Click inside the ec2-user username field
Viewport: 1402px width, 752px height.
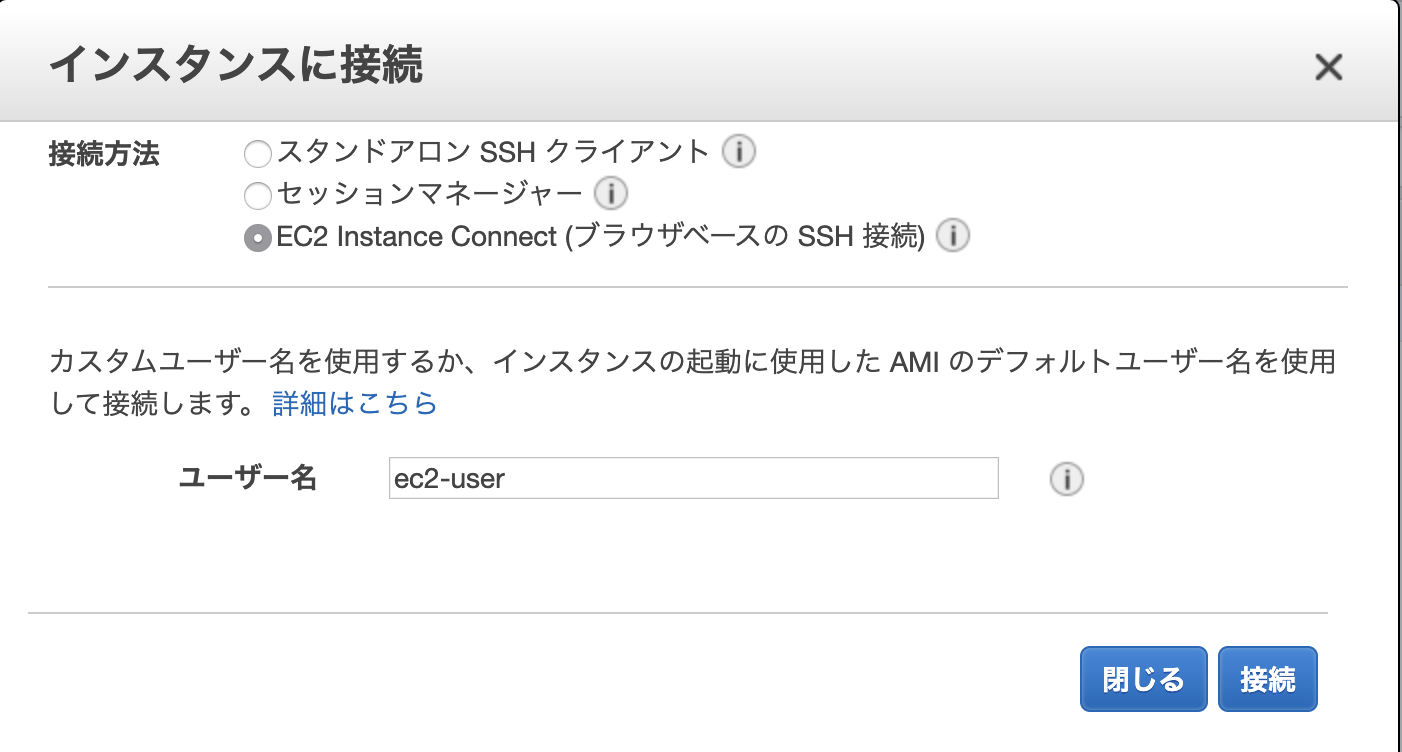tap(693, 479)
